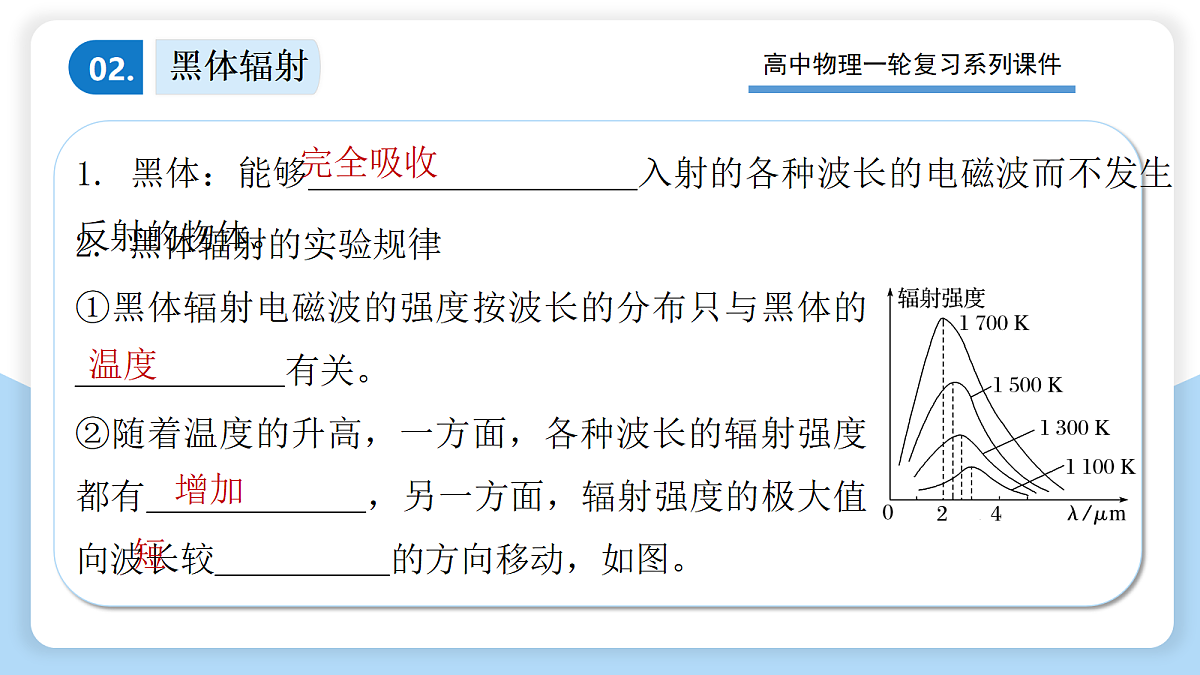Click the red answer 温度

tap(123, 364)
